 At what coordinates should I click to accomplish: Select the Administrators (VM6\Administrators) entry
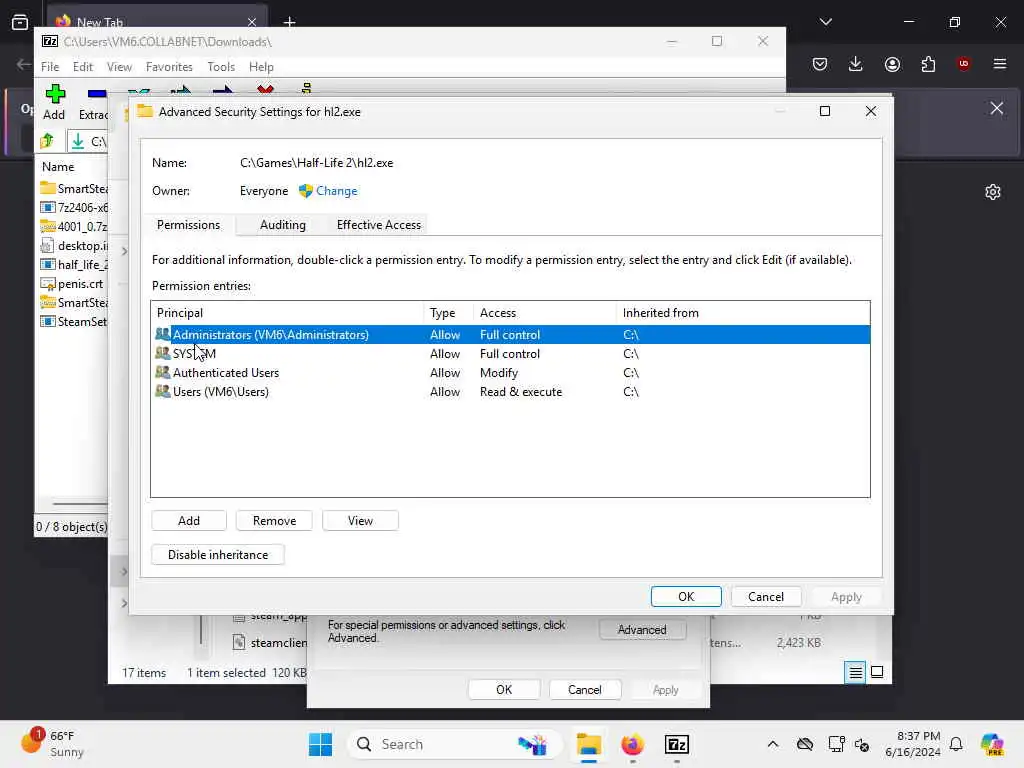[x=511, y=334]
